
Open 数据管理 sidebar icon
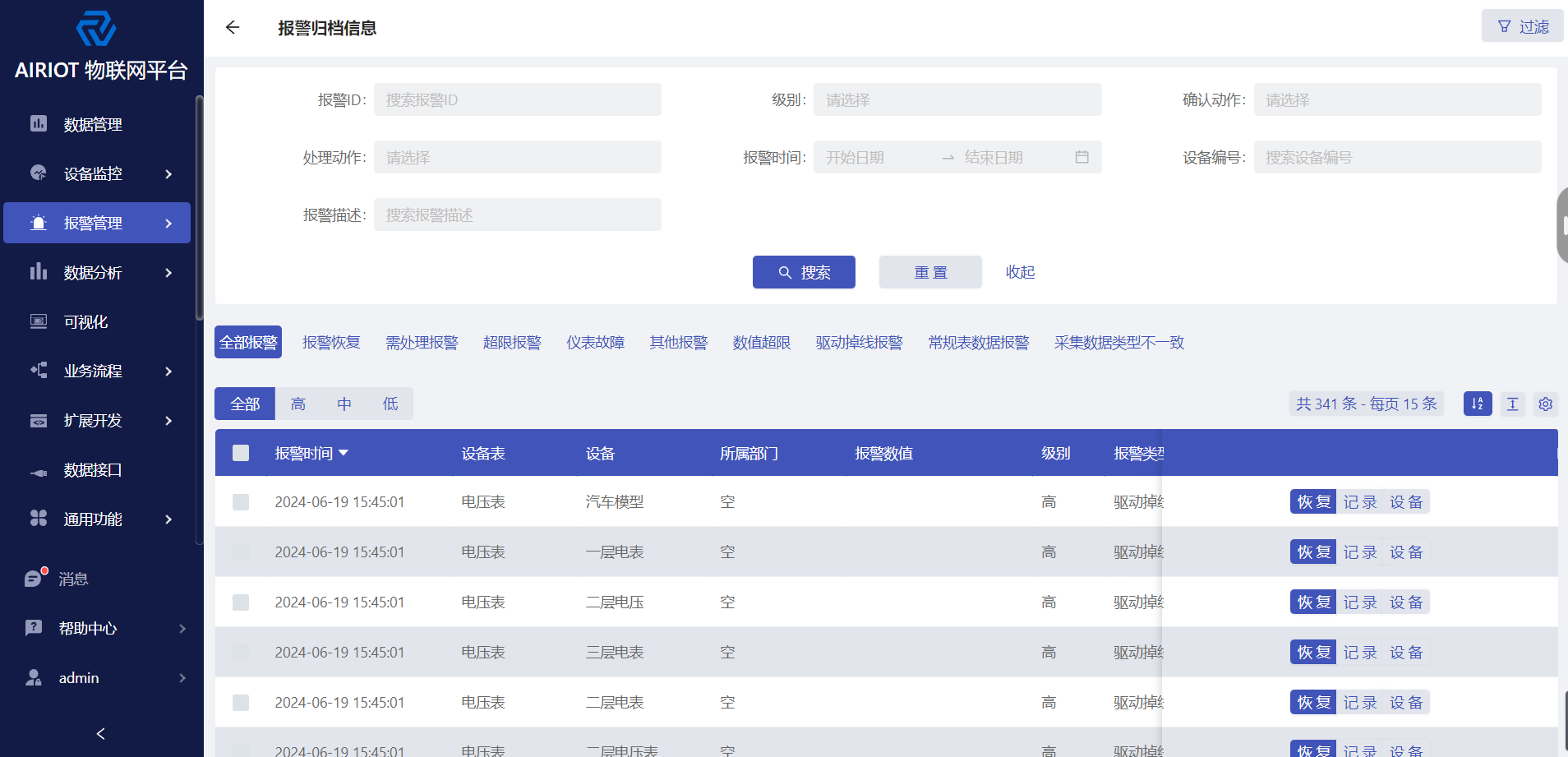(39, 123)
